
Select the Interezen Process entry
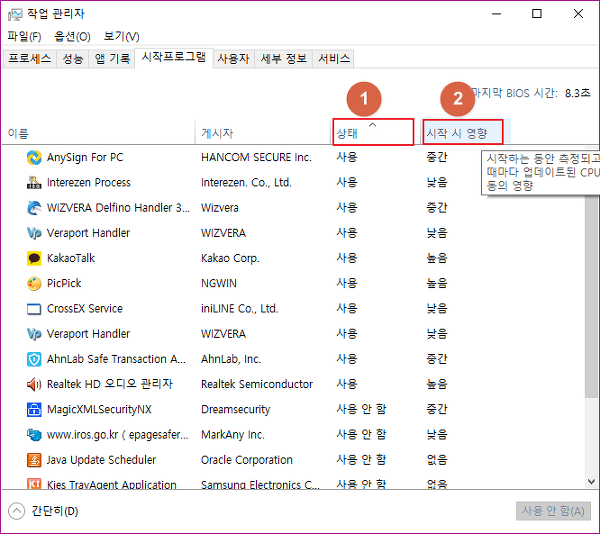[89, 183]
